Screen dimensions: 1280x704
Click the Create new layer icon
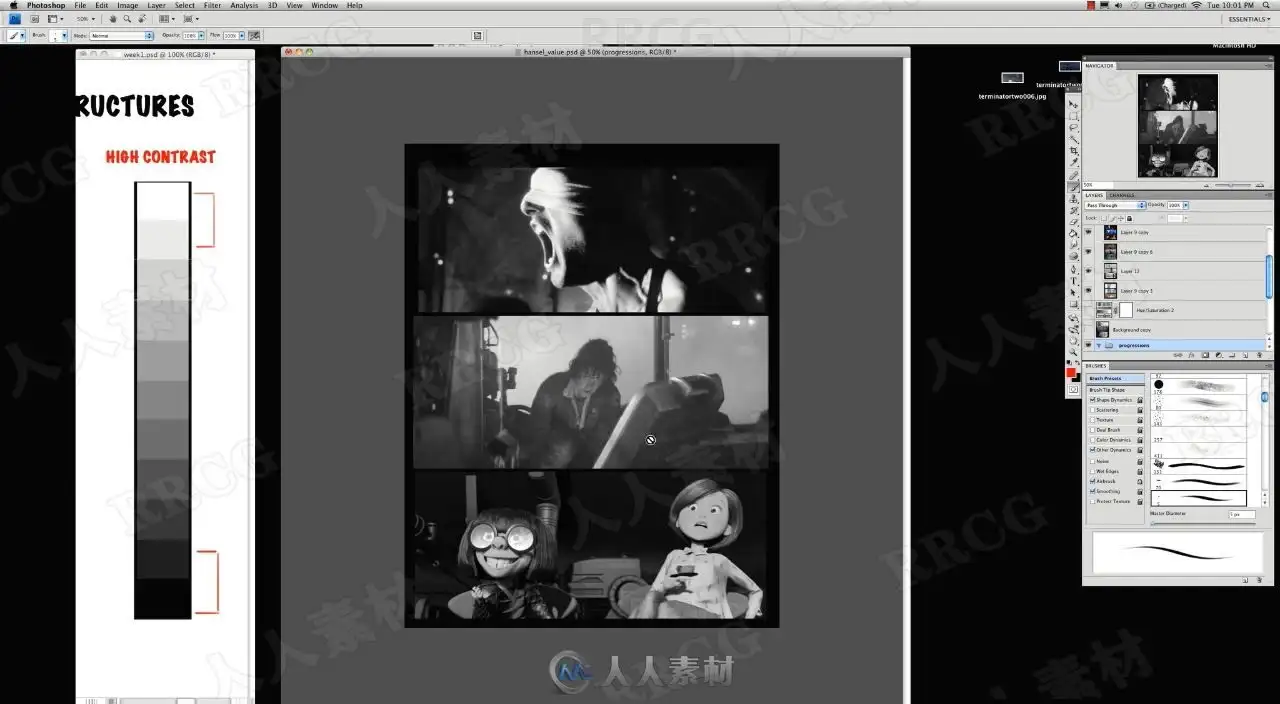1245,355
